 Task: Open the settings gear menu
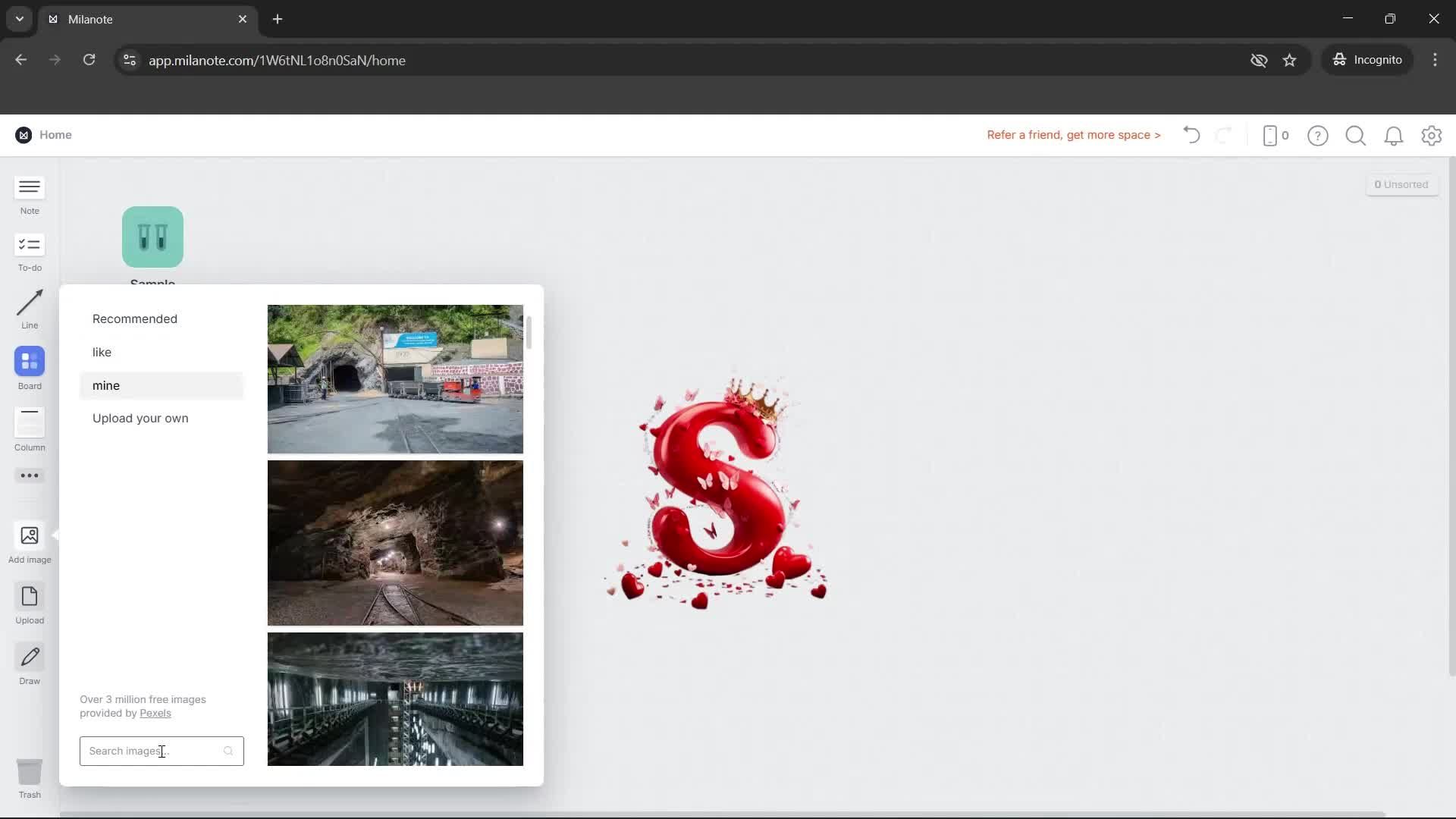1432,135
